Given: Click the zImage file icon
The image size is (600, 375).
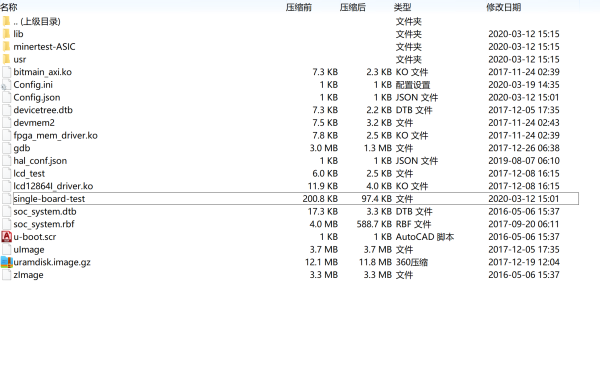Looking at the screenshot, I should pos(6,274).
